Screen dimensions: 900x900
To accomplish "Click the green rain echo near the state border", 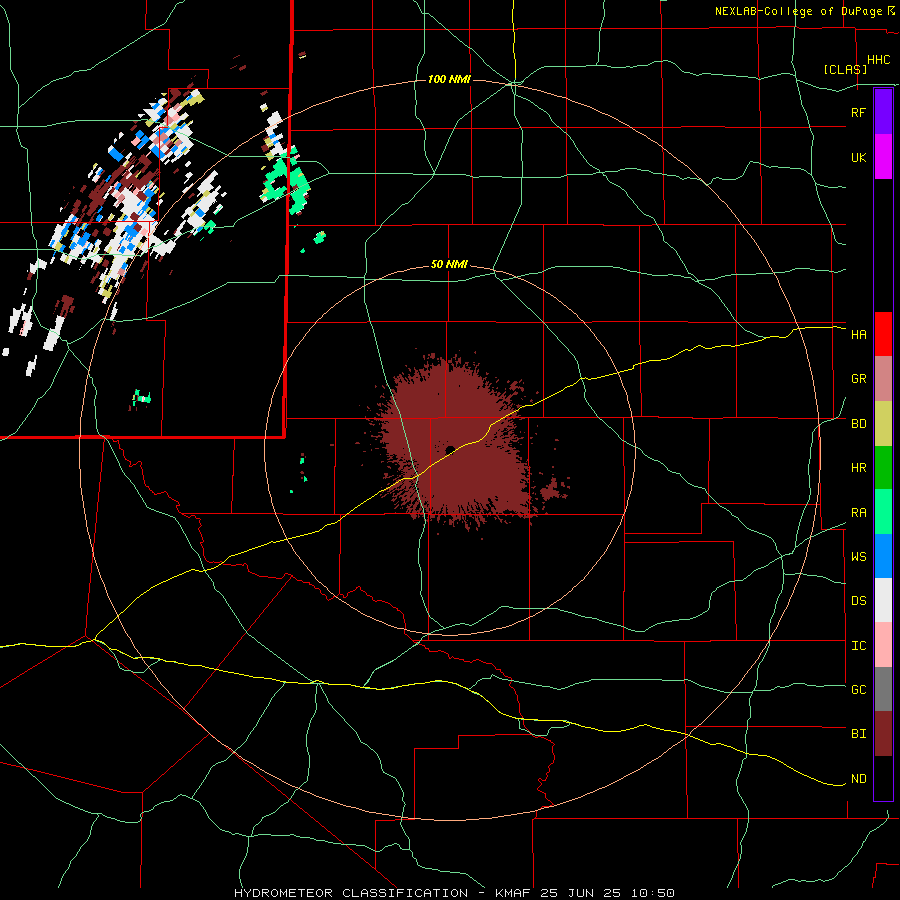I will click(x=287, y=181).
